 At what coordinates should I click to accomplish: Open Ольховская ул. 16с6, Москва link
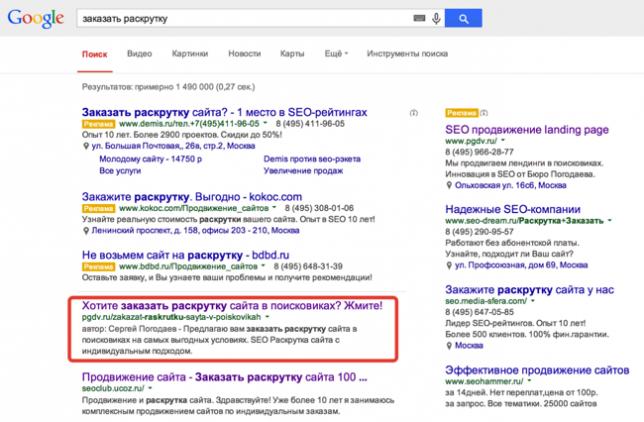point(511,185)
